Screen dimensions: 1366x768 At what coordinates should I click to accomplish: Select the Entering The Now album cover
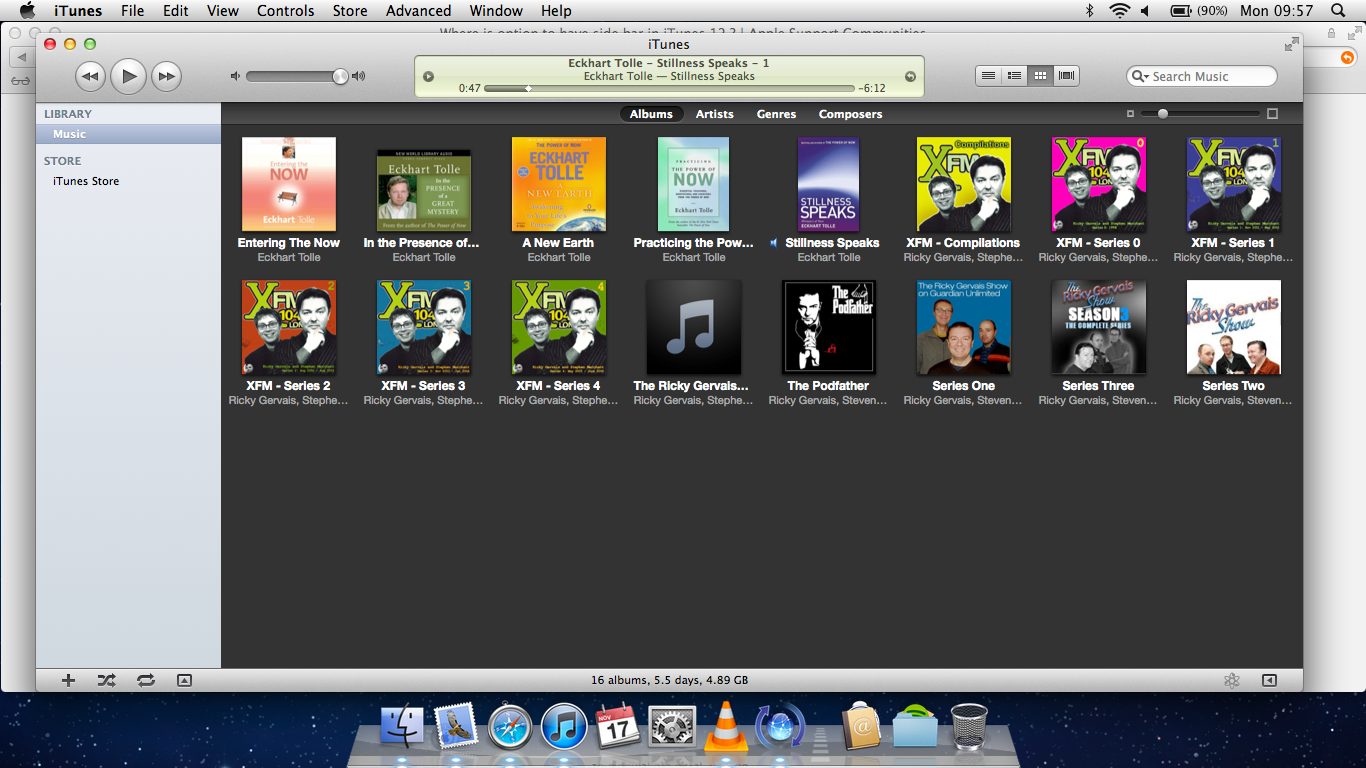coord(289,184)
